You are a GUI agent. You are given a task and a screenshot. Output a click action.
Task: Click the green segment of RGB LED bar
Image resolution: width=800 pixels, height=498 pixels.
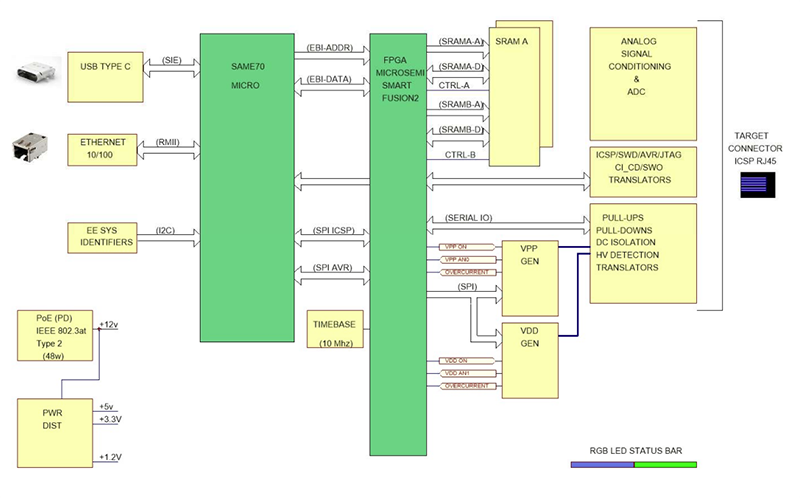665,464
